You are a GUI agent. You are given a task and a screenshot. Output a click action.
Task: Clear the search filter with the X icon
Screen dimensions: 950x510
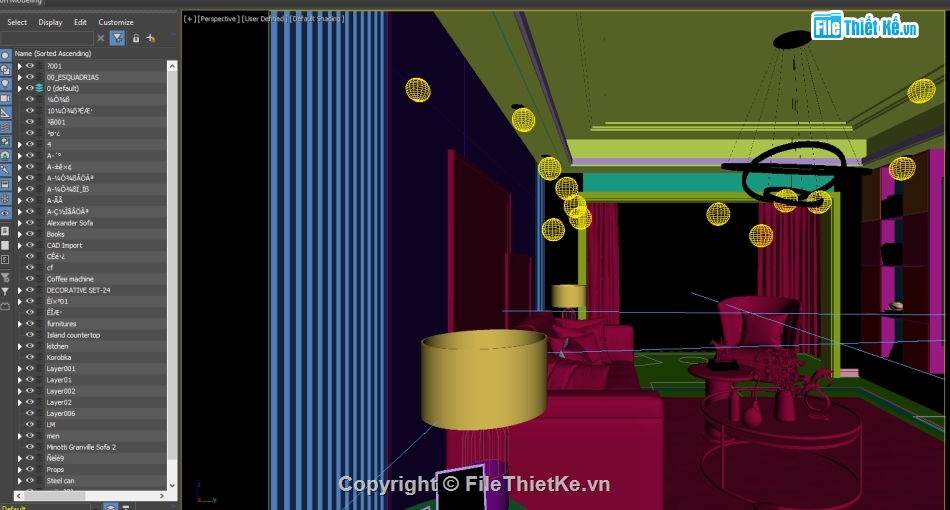[101, 38]
